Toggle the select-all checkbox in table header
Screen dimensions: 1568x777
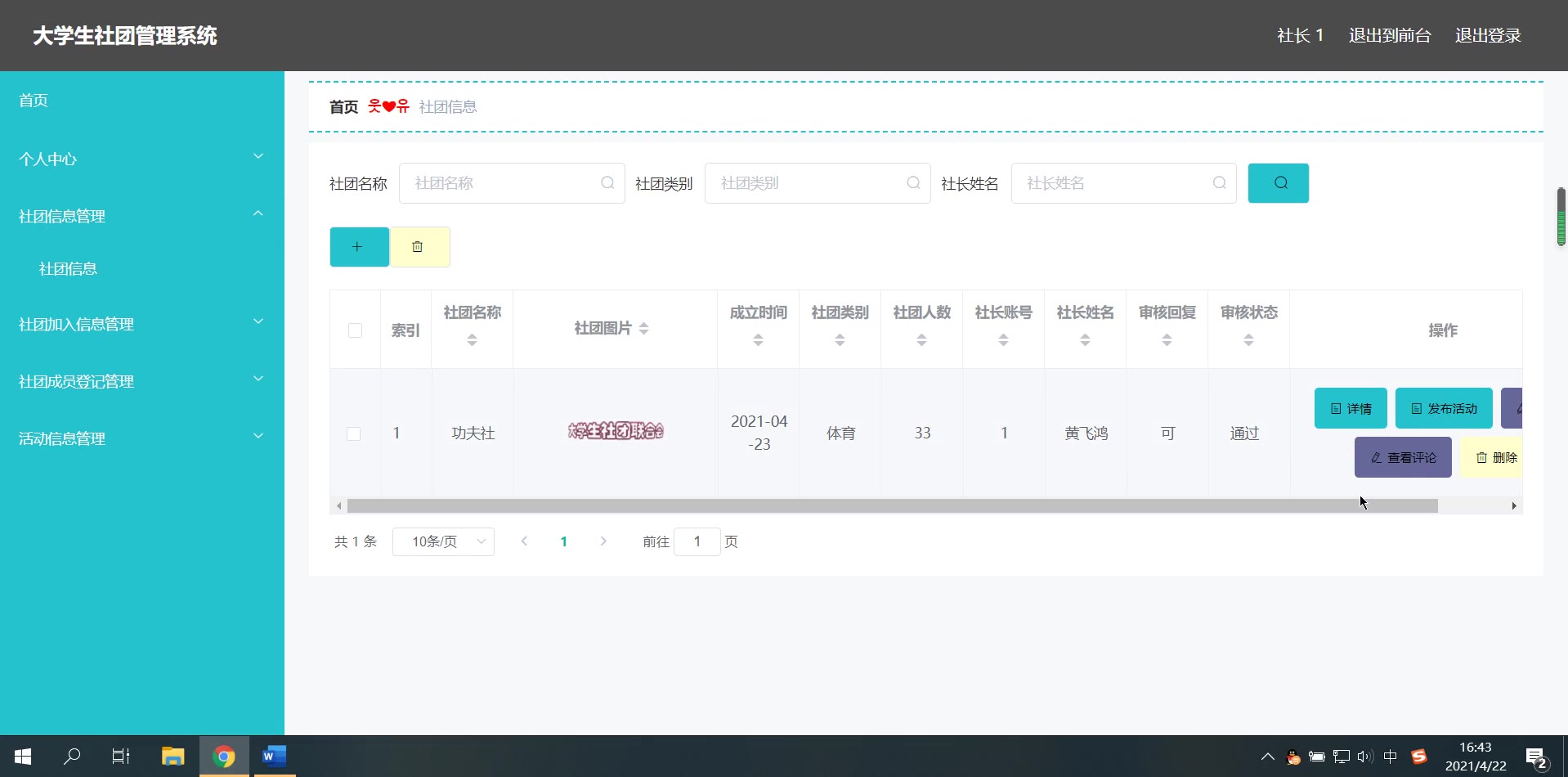coord(355,330)
